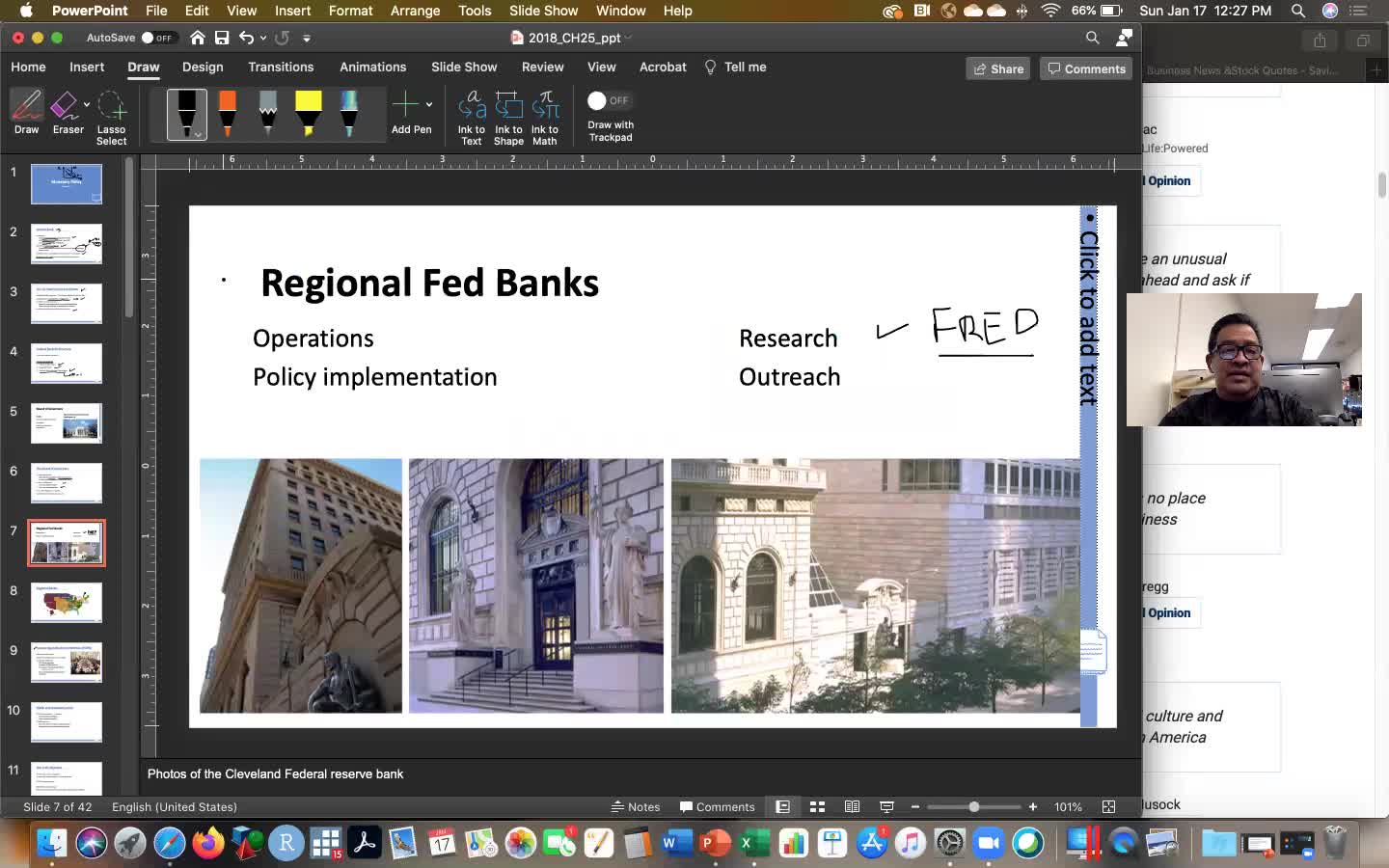The image size is (1389, 868).
Task: Click the search magnifier in PowerPoint title bar
Action: click(x=1093, y=38)
